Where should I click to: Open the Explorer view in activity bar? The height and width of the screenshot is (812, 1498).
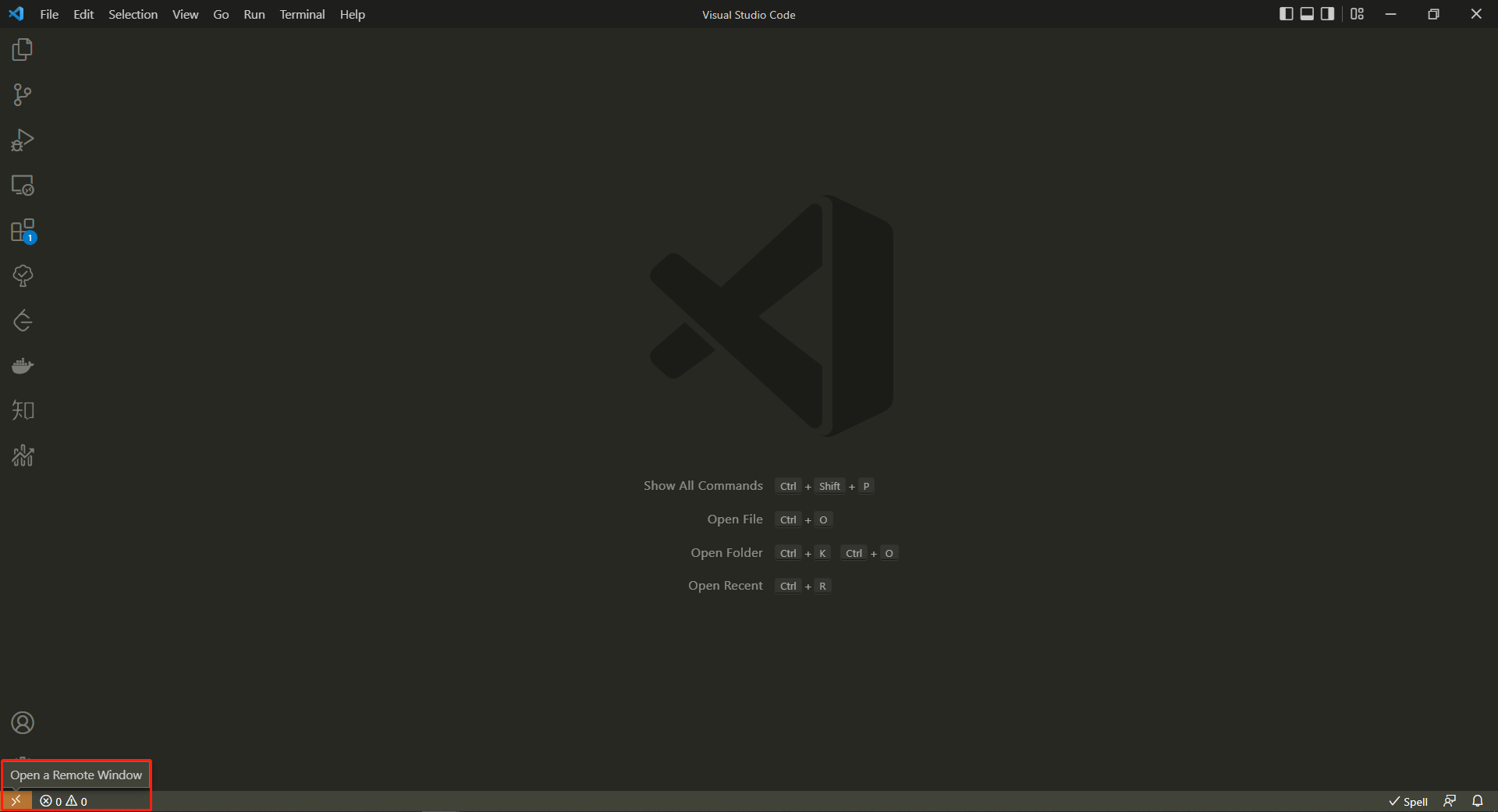coord(23,50)
